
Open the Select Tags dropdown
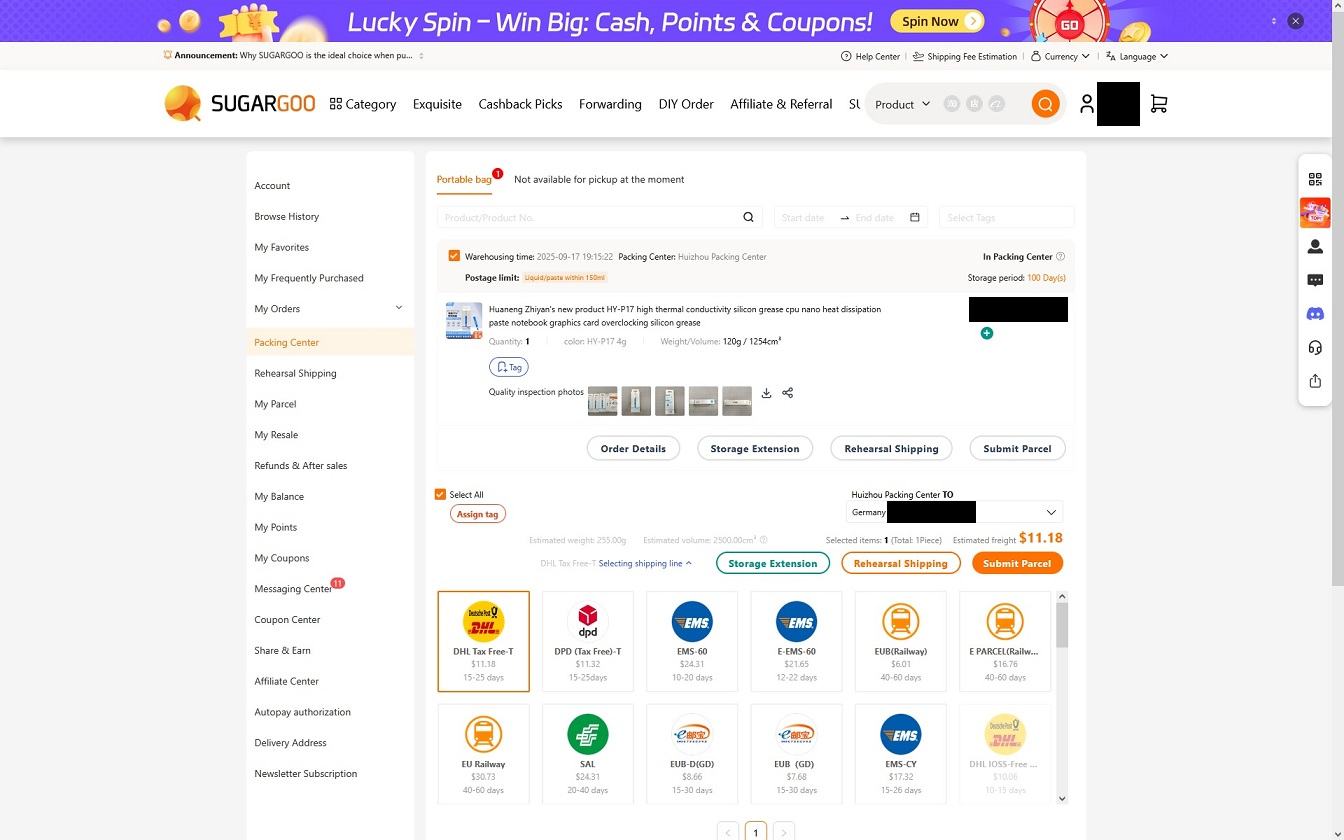1006,217
